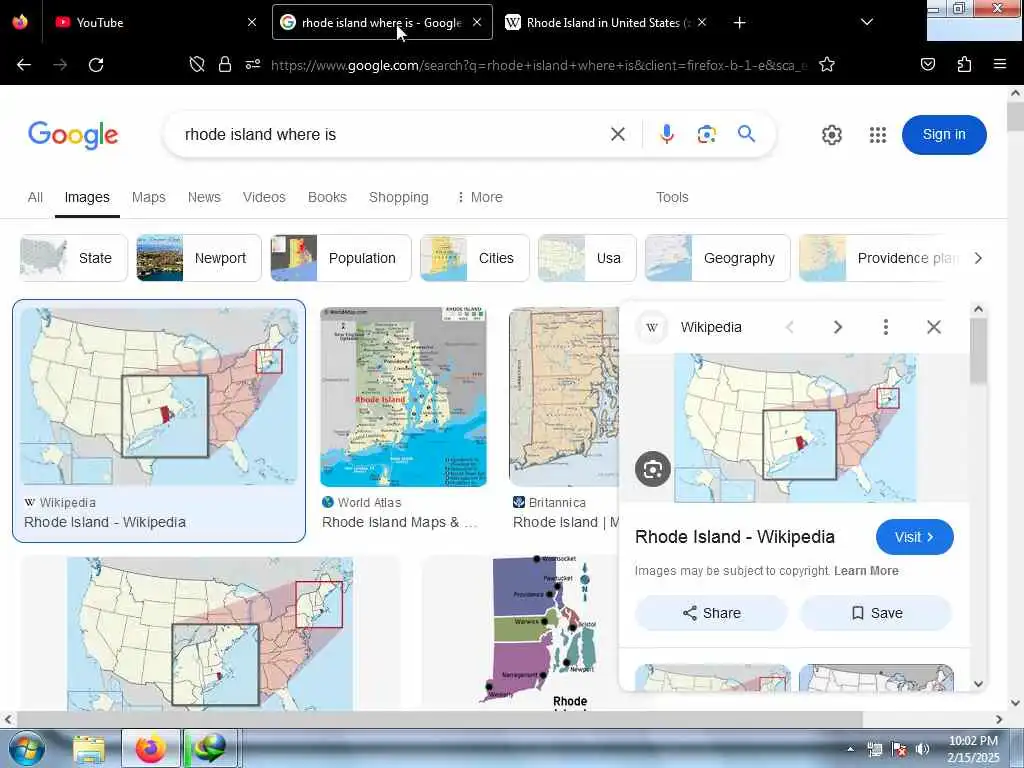Open the Google apps grid

click(x=878, y=135)
